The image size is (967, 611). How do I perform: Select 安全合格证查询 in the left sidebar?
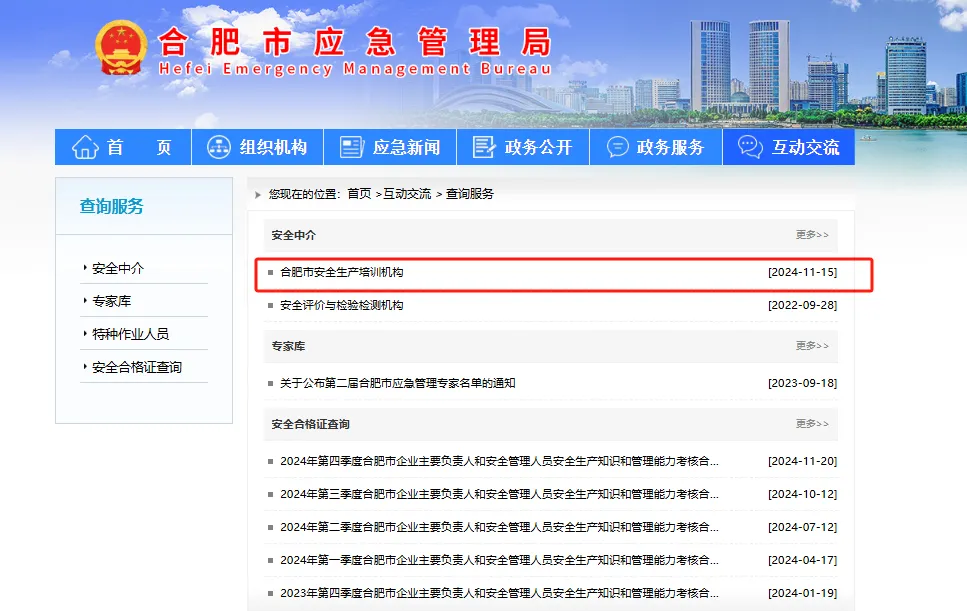click(137, 367)
